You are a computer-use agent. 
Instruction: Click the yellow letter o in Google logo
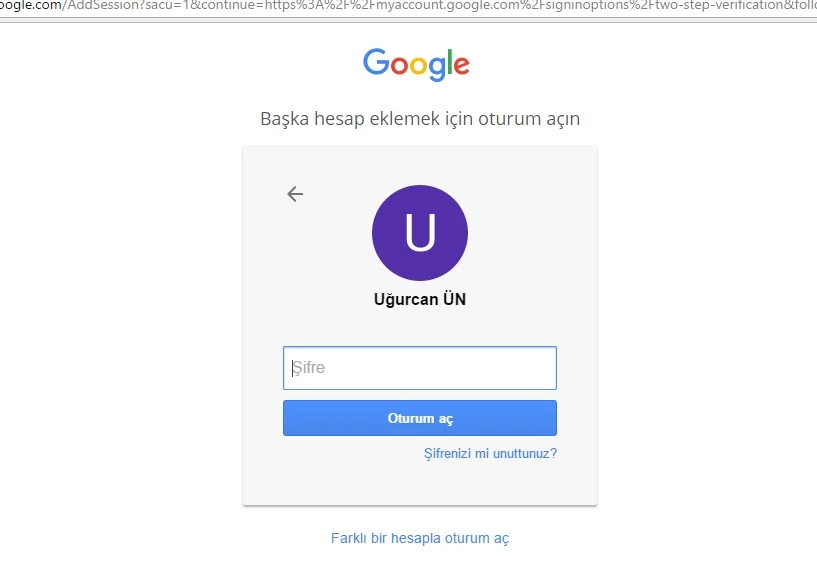coord(418,65)
